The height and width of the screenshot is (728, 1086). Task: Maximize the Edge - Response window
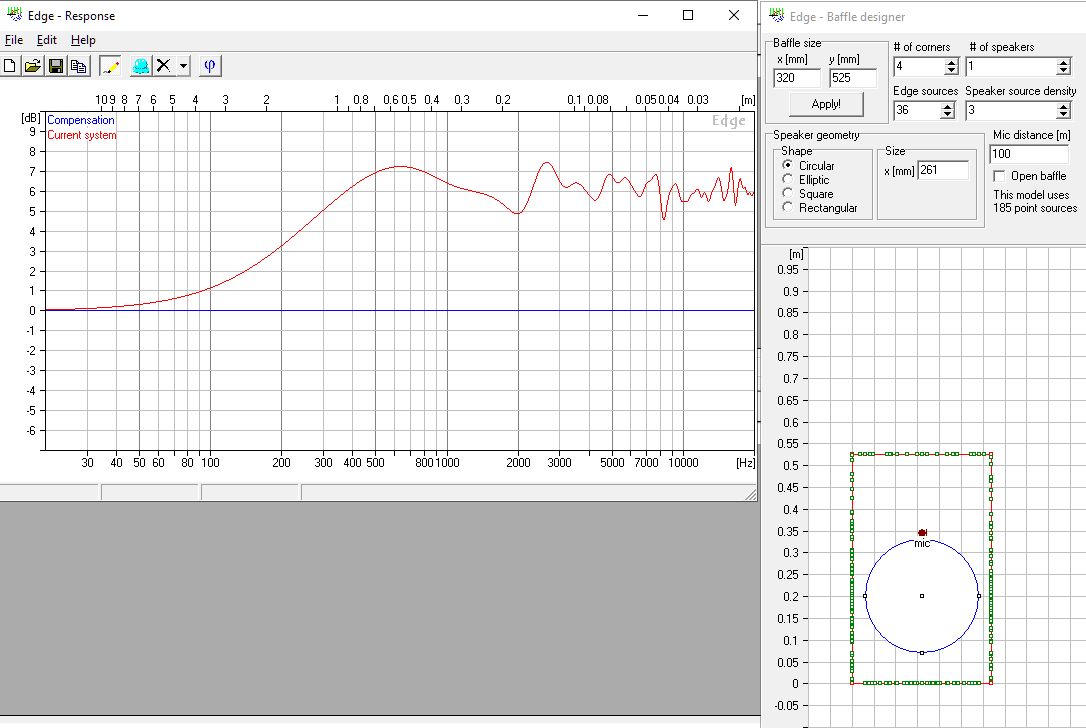tap(688, 15)
